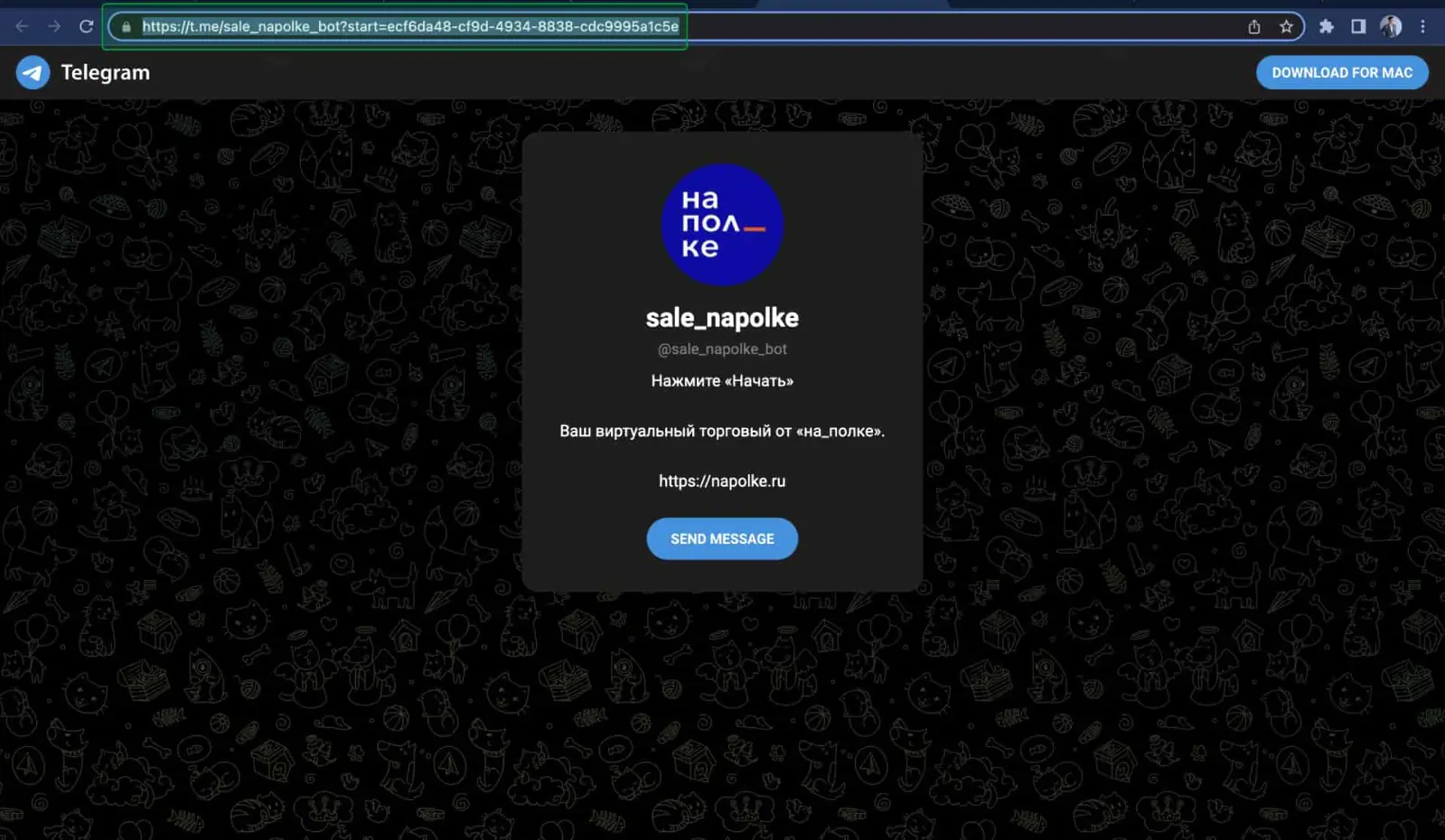The width and height of the screenshot is (1445, 840).
Task: Open the extensions puzzle icon
Action: [1326, 27]
